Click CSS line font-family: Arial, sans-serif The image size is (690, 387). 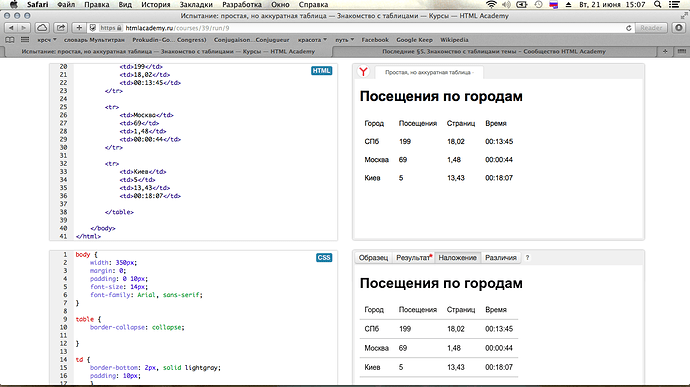click(x=146, y=295)
